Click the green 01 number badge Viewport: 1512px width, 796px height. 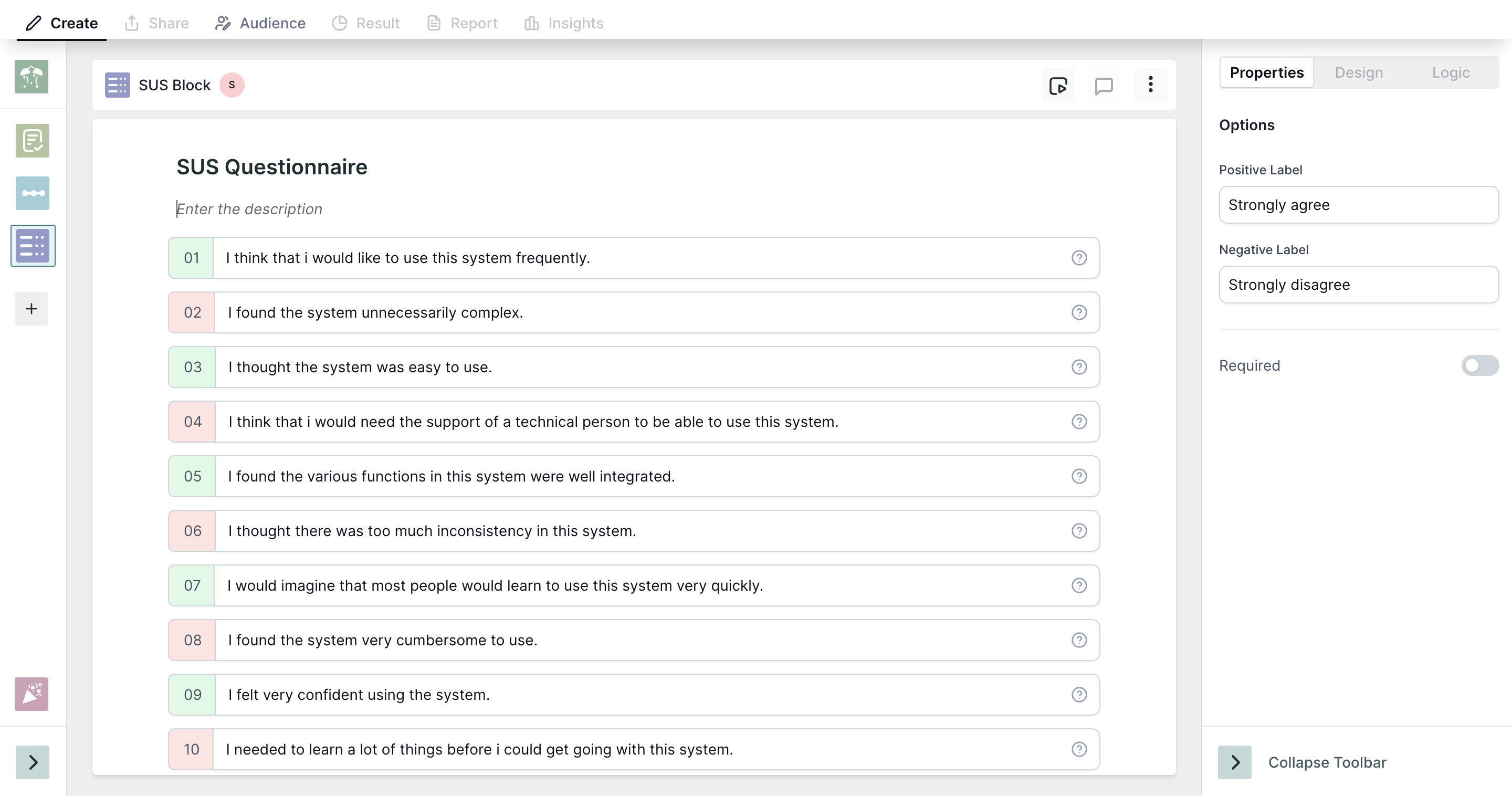point(191,258)
